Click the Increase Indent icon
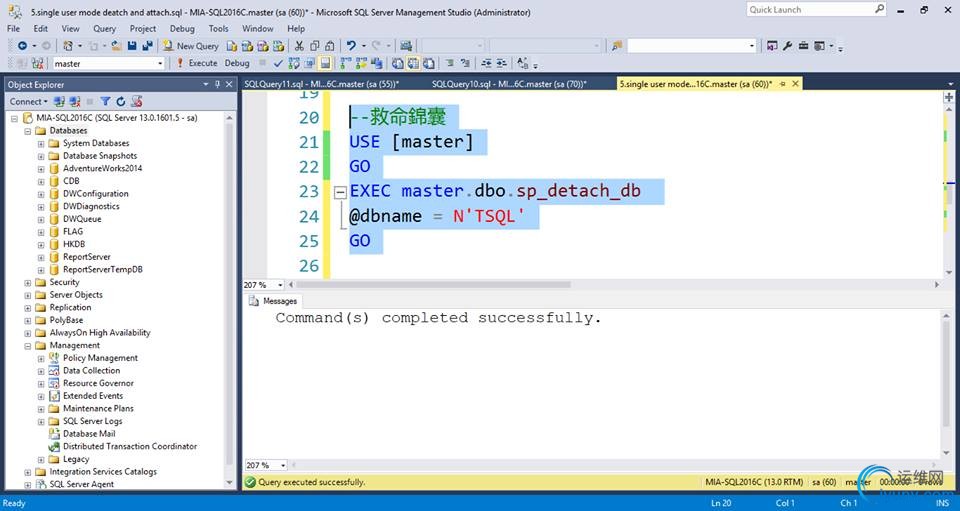The image size is (960, 511). [503, 63]
